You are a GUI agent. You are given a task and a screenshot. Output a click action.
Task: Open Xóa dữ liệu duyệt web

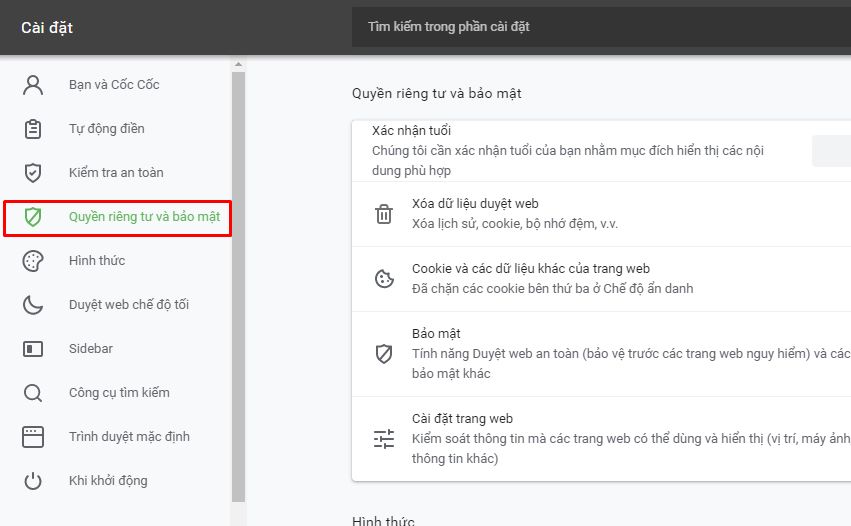click(x=601, y=214)
